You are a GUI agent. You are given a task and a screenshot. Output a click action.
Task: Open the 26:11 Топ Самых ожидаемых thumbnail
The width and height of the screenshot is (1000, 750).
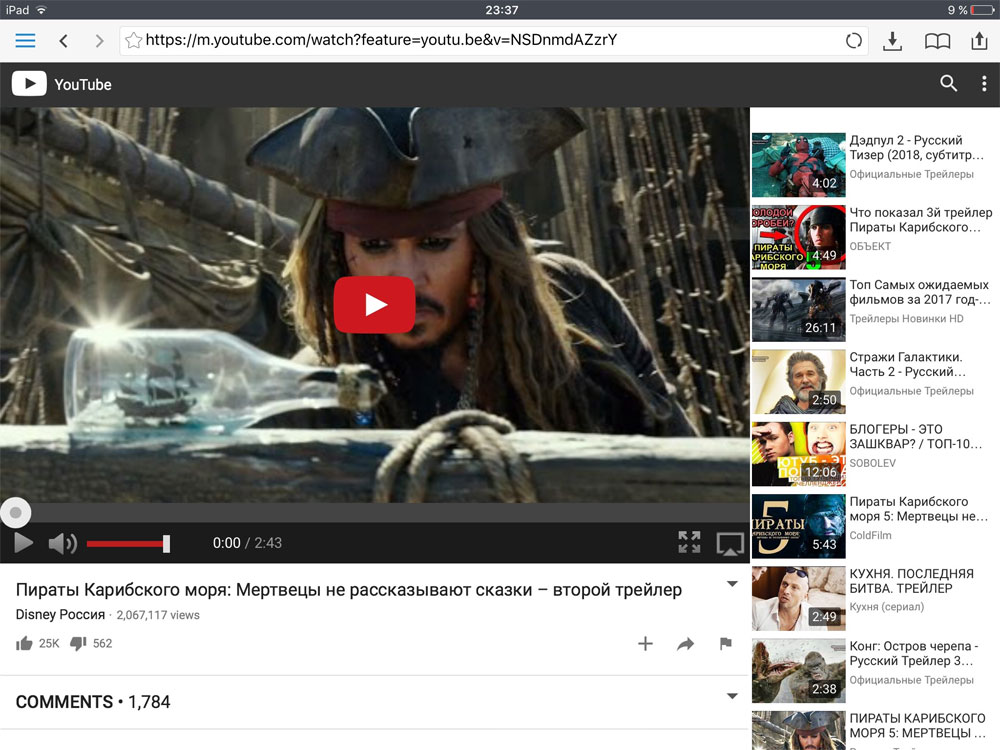coord(798,309)
